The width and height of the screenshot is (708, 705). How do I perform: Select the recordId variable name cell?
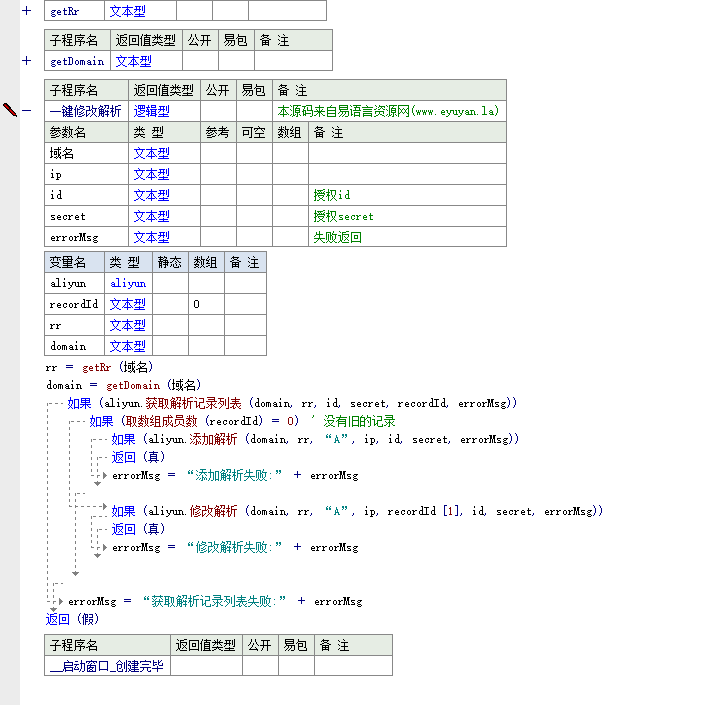[75, 304]
